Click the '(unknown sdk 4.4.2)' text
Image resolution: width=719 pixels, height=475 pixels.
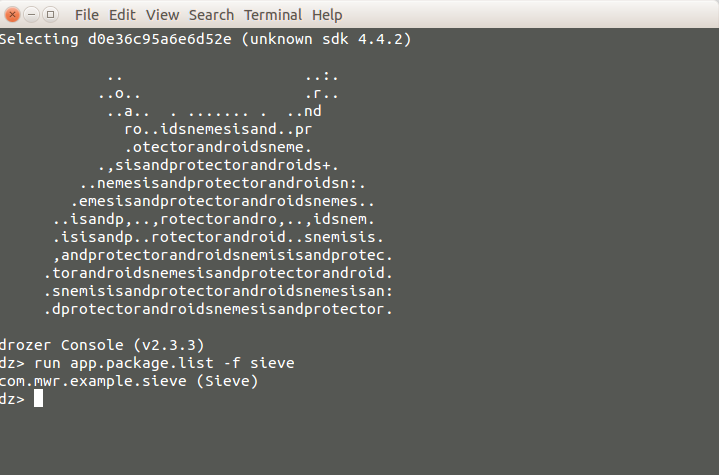[x=326, y=39]
